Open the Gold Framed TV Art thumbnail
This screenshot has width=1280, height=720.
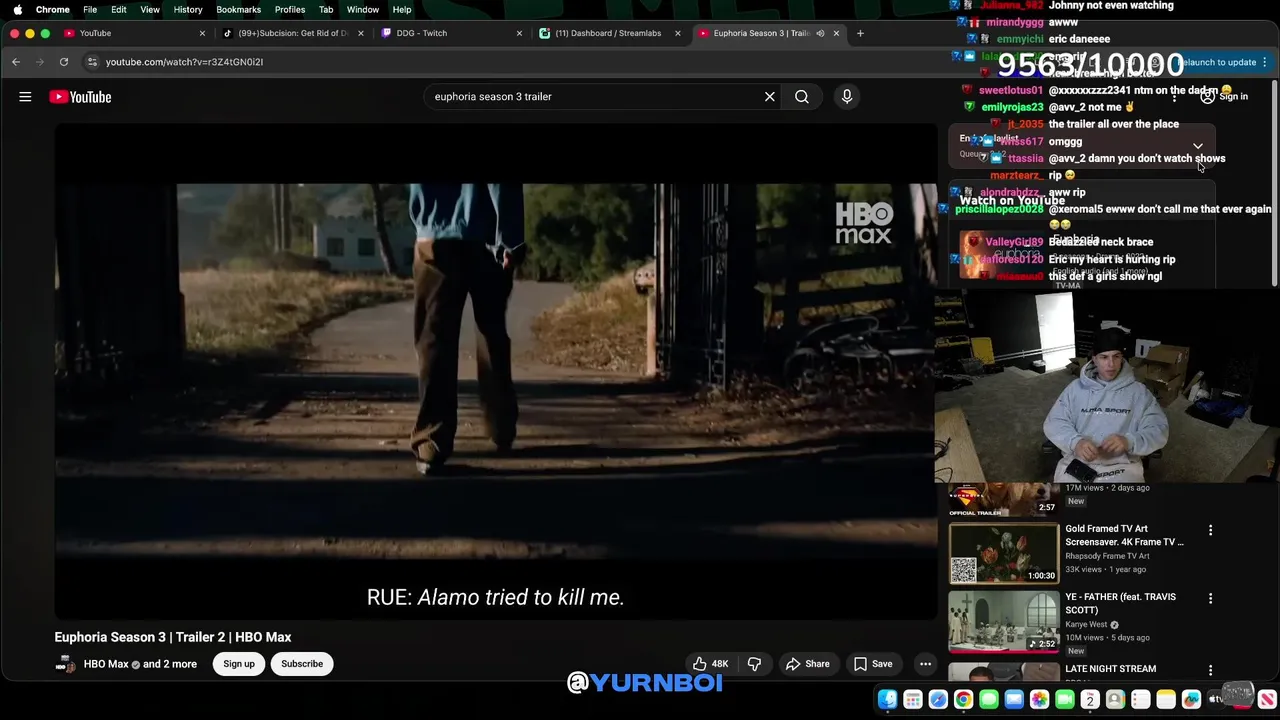[1004, 553]
